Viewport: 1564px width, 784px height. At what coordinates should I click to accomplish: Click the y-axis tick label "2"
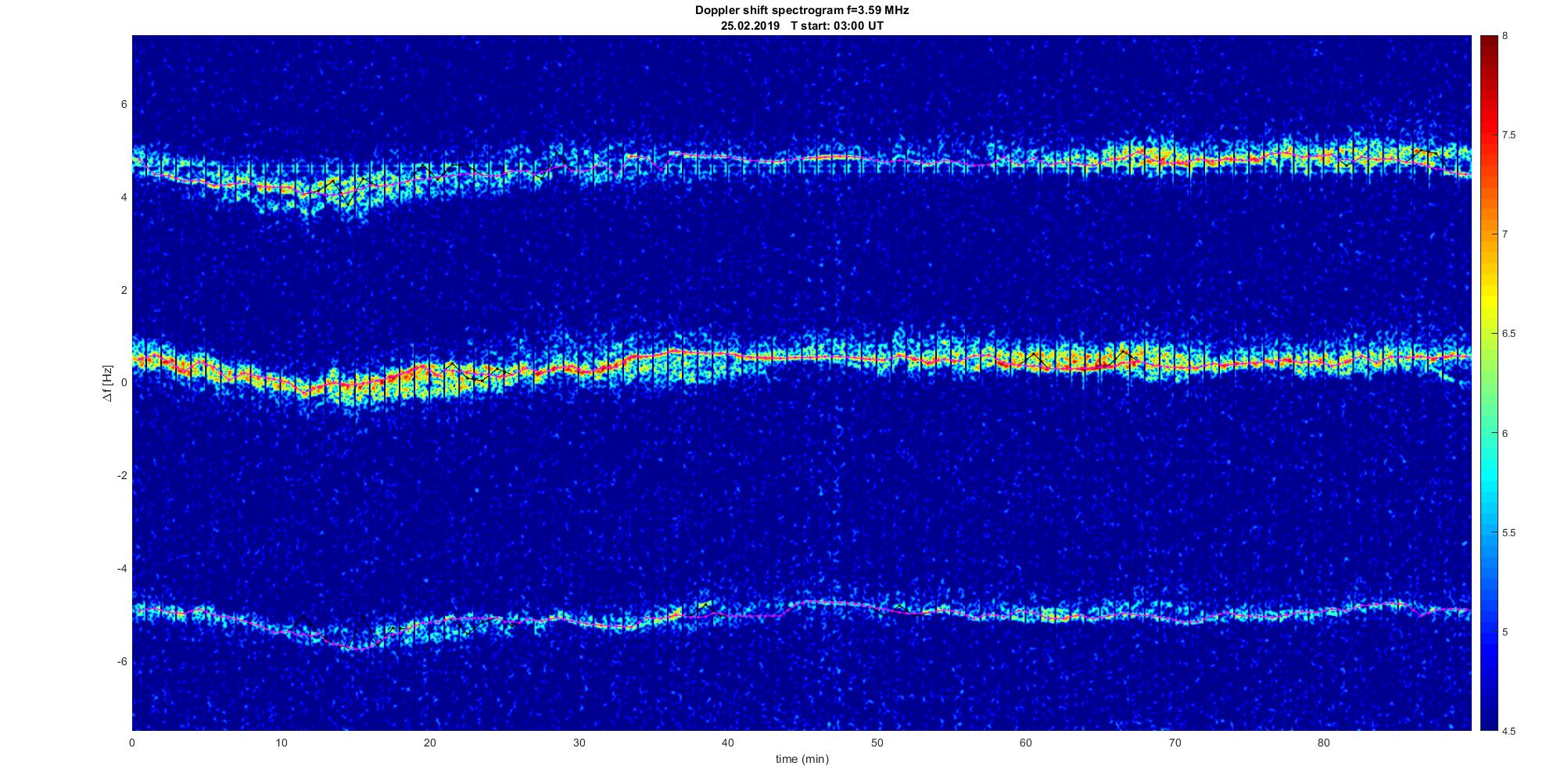pyautogui.click(x=124, y=290)
